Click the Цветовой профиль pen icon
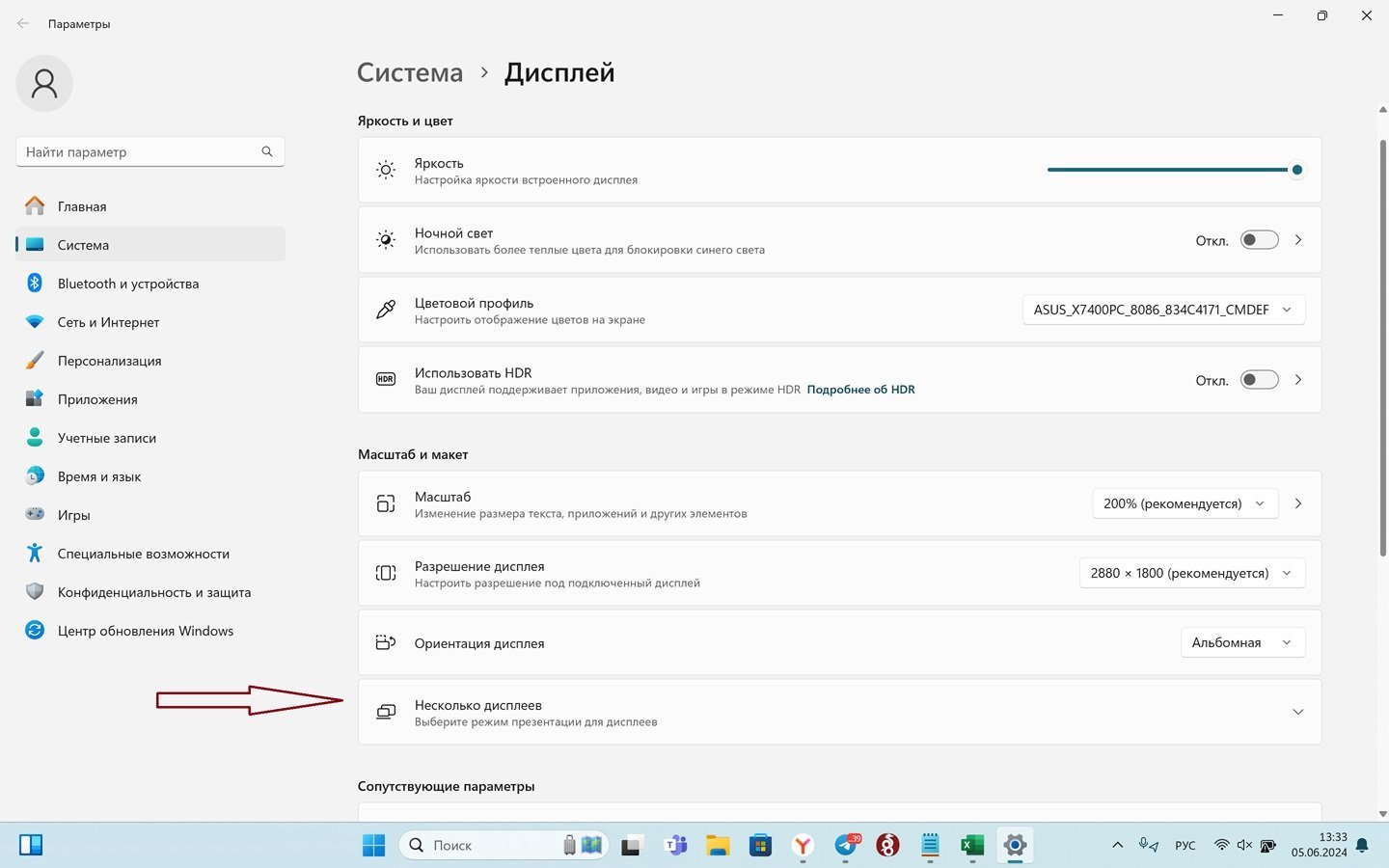 (386, 310)
